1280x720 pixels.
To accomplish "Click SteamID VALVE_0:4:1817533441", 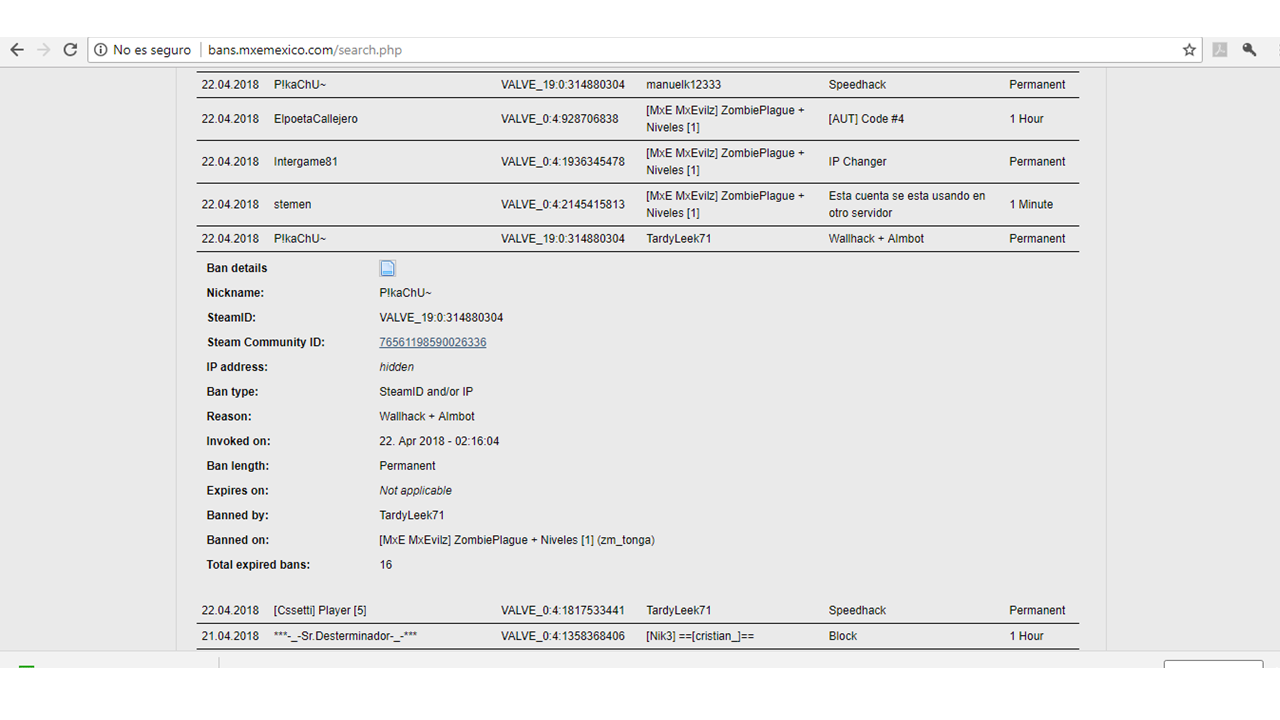I will [x=563, y=611].
